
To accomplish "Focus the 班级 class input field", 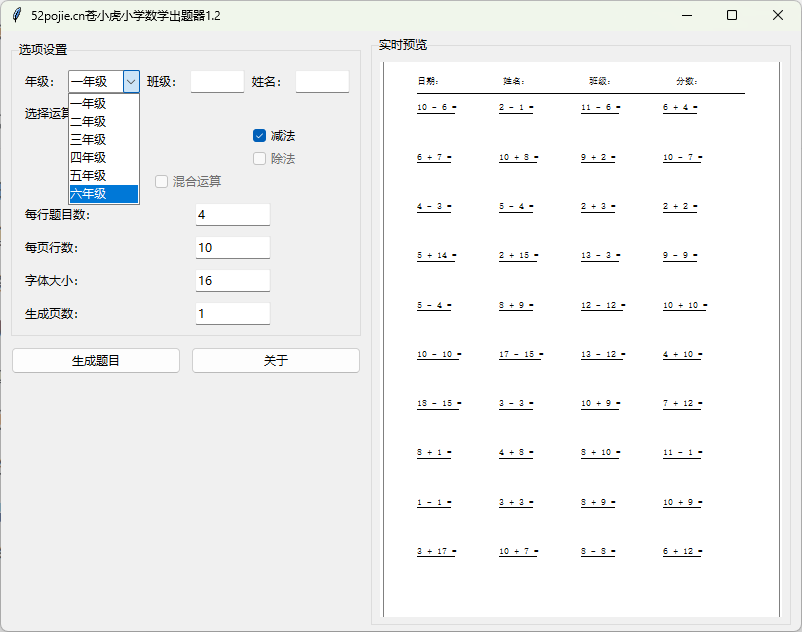I will 217,82.
